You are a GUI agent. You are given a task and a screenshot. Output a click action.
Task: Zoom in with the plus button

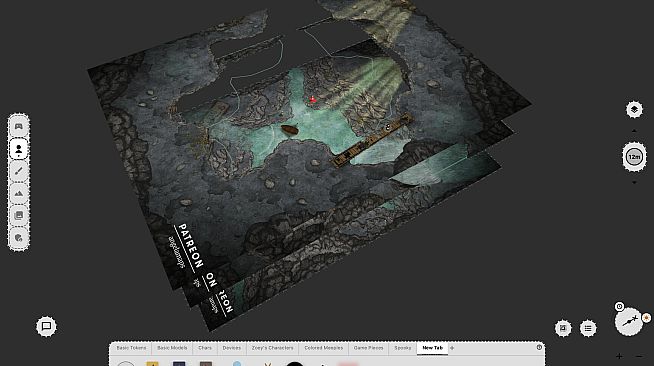pyautogui.click(x=619, y=356)
